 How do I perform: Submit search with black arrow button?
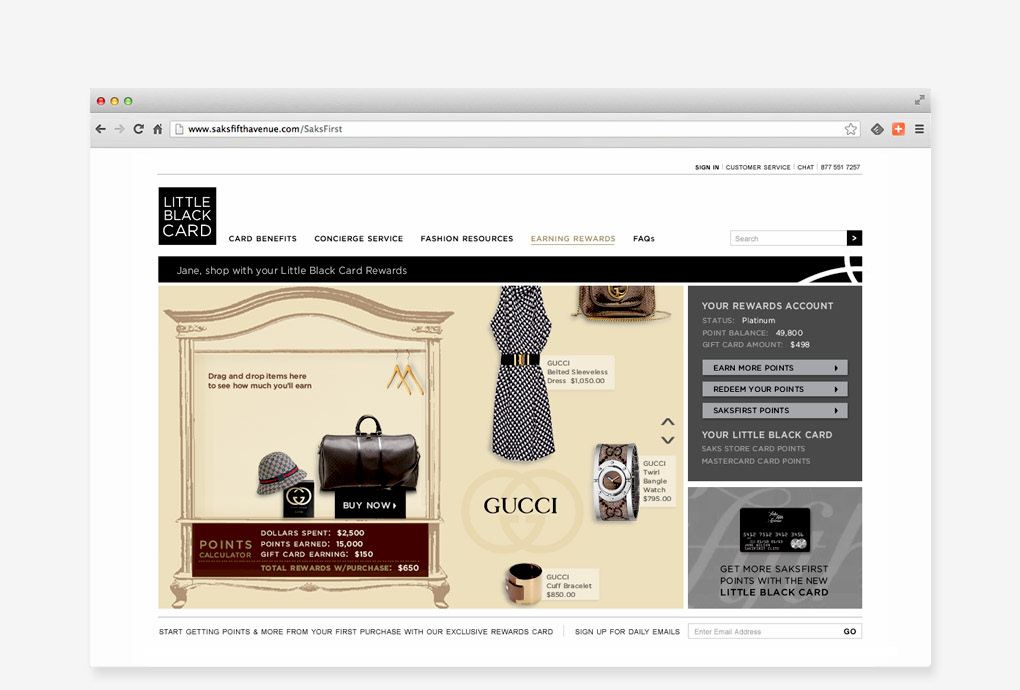854,238
